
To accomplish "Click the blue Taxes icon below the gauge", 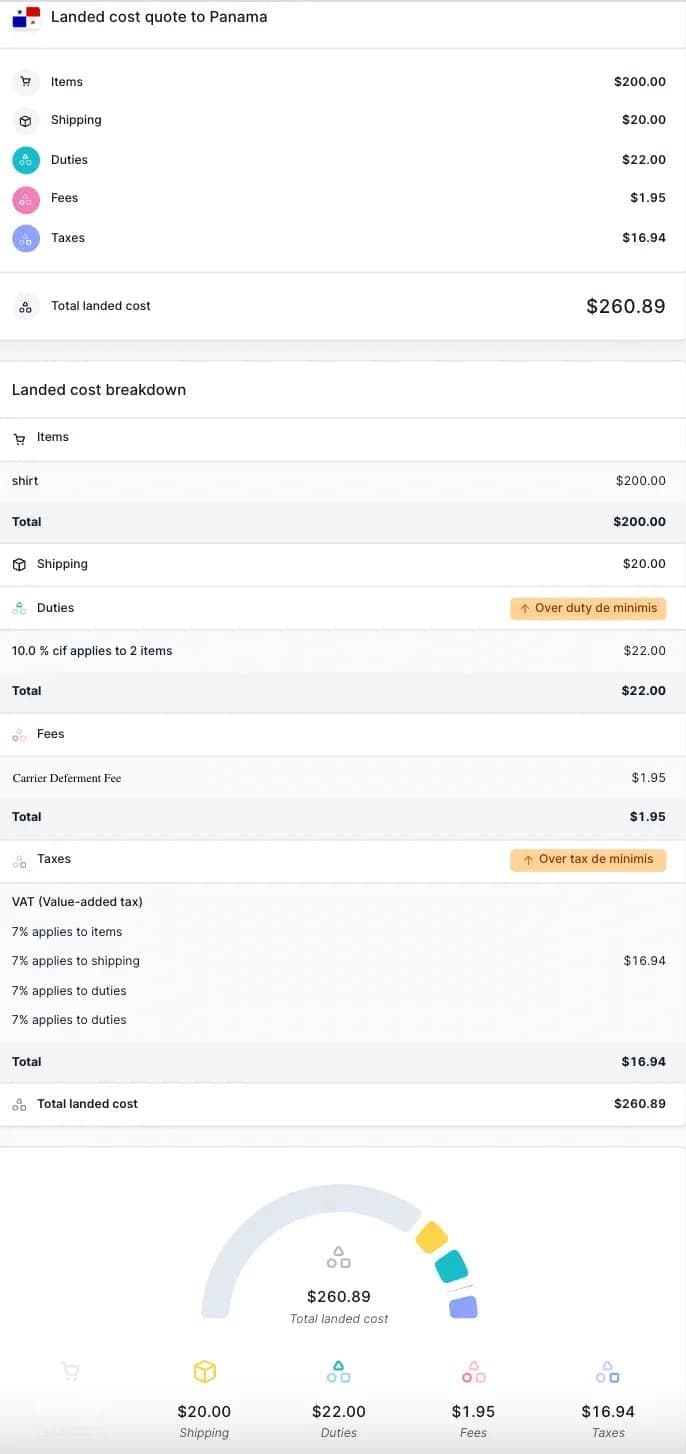I will (x=608, y=1371).
